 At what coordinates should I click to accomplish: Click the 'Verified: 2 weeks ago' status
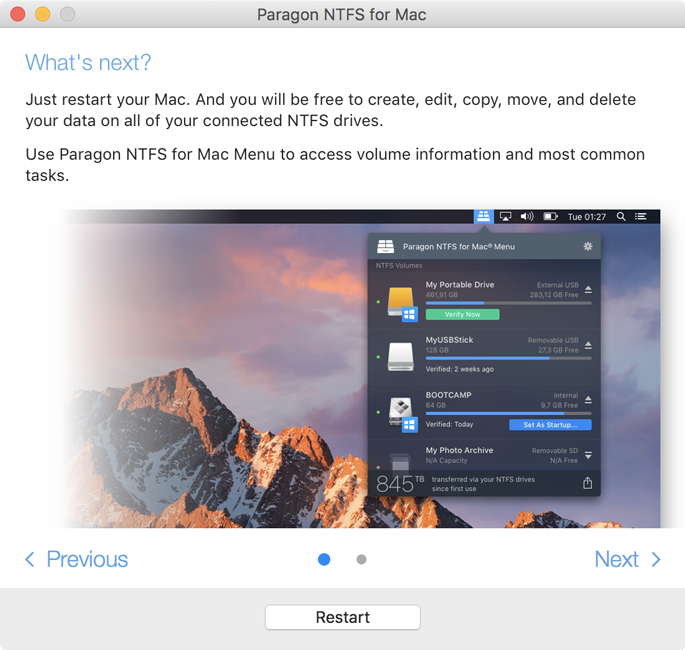(x=460, y=369)
